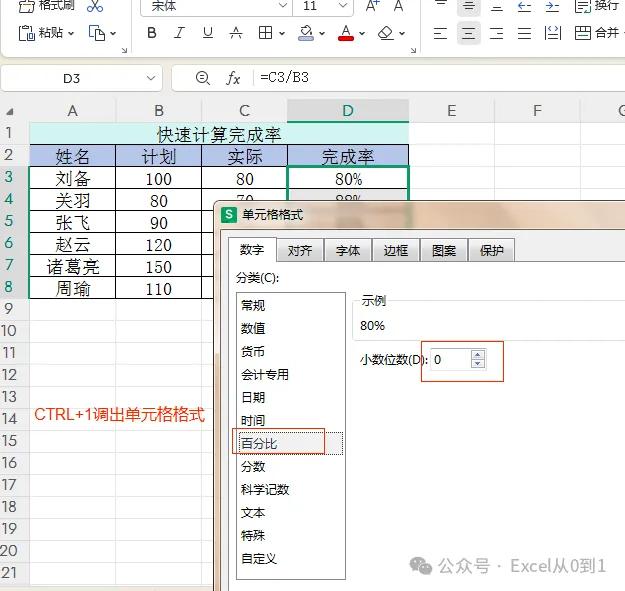Select the 货币 category
The width and height of the screenshot is (625, 591).
click(291, 351)
